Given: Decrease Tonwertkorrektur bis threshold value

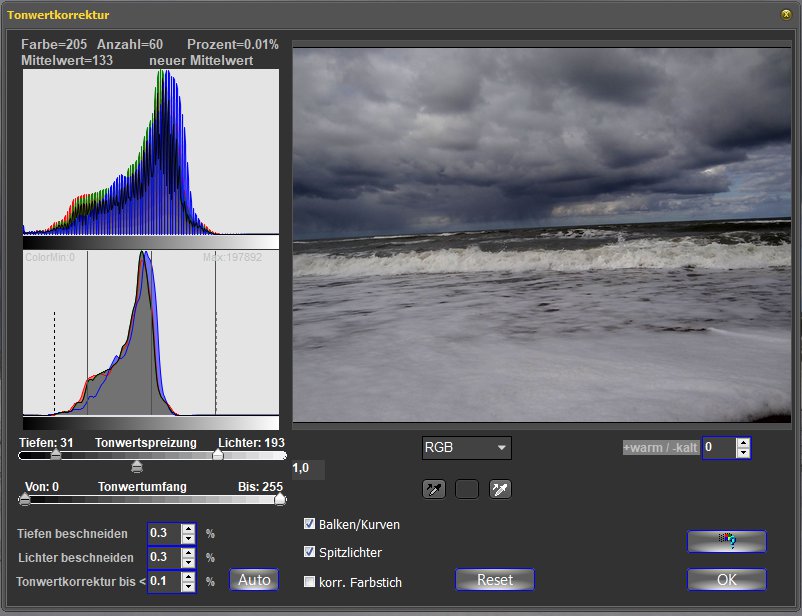Looking at the screenshot, I should [188, 586].
